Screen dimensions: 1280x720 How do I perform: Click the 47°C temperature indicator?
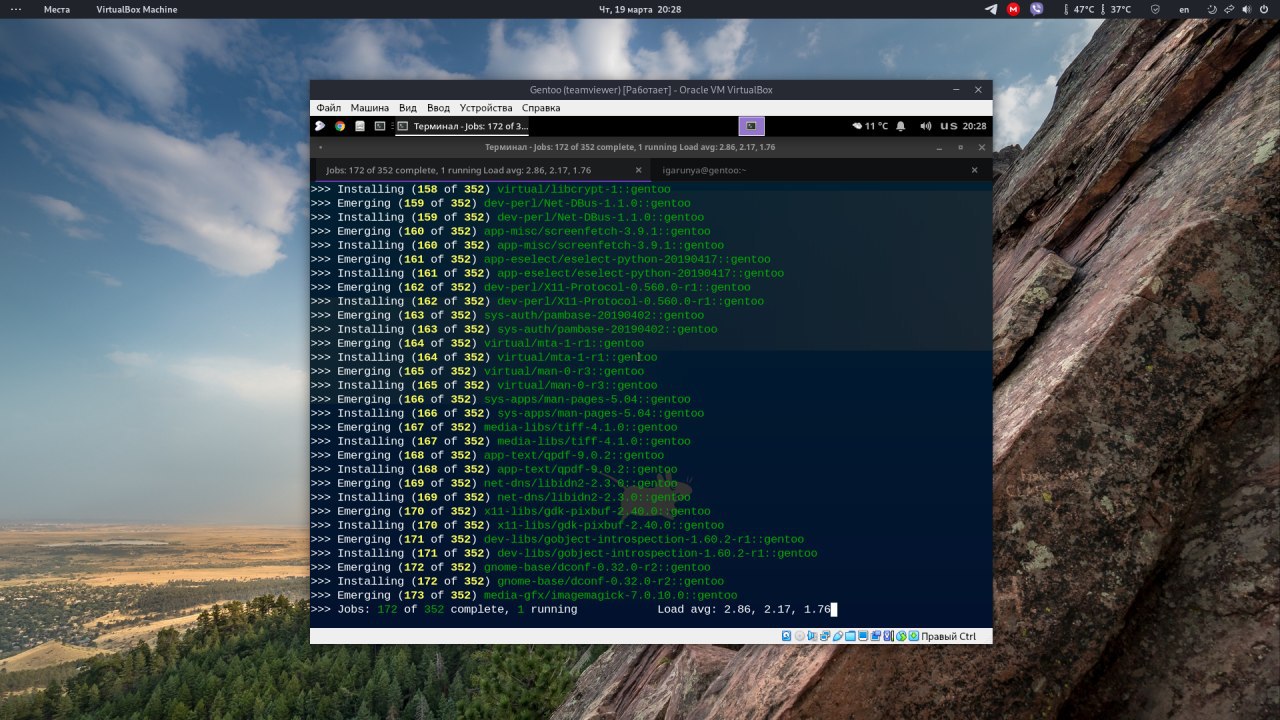1077,9
